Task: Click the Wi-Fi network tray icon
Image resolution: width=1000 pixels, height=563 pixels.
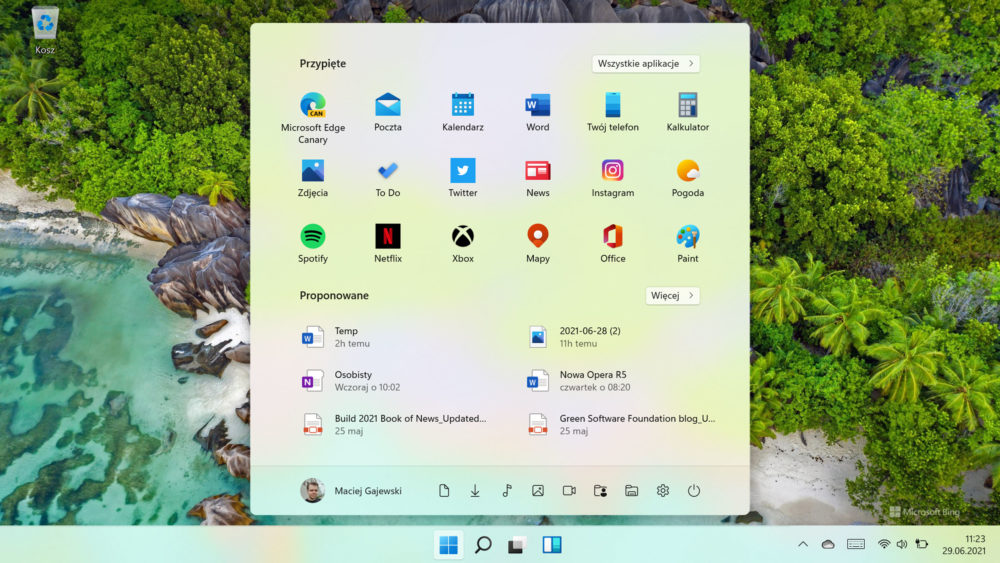Action: point(884,545)
